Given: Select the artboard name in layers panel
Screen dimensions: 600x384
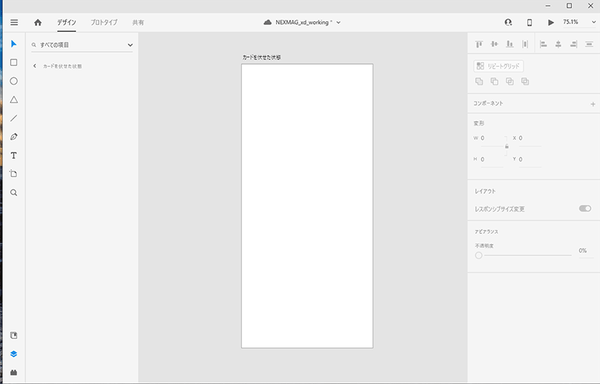Looking at the screenshot, I should coord(62,66).
